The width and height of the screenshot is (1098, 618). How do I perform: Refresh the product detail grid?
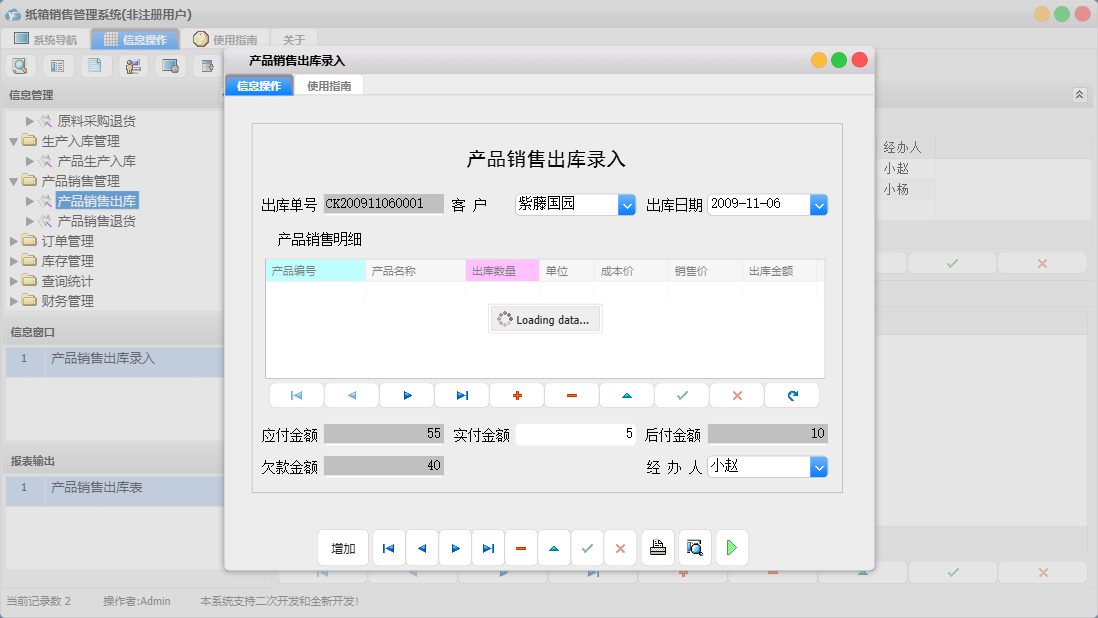pyautogui.click(x=792, y=395)
